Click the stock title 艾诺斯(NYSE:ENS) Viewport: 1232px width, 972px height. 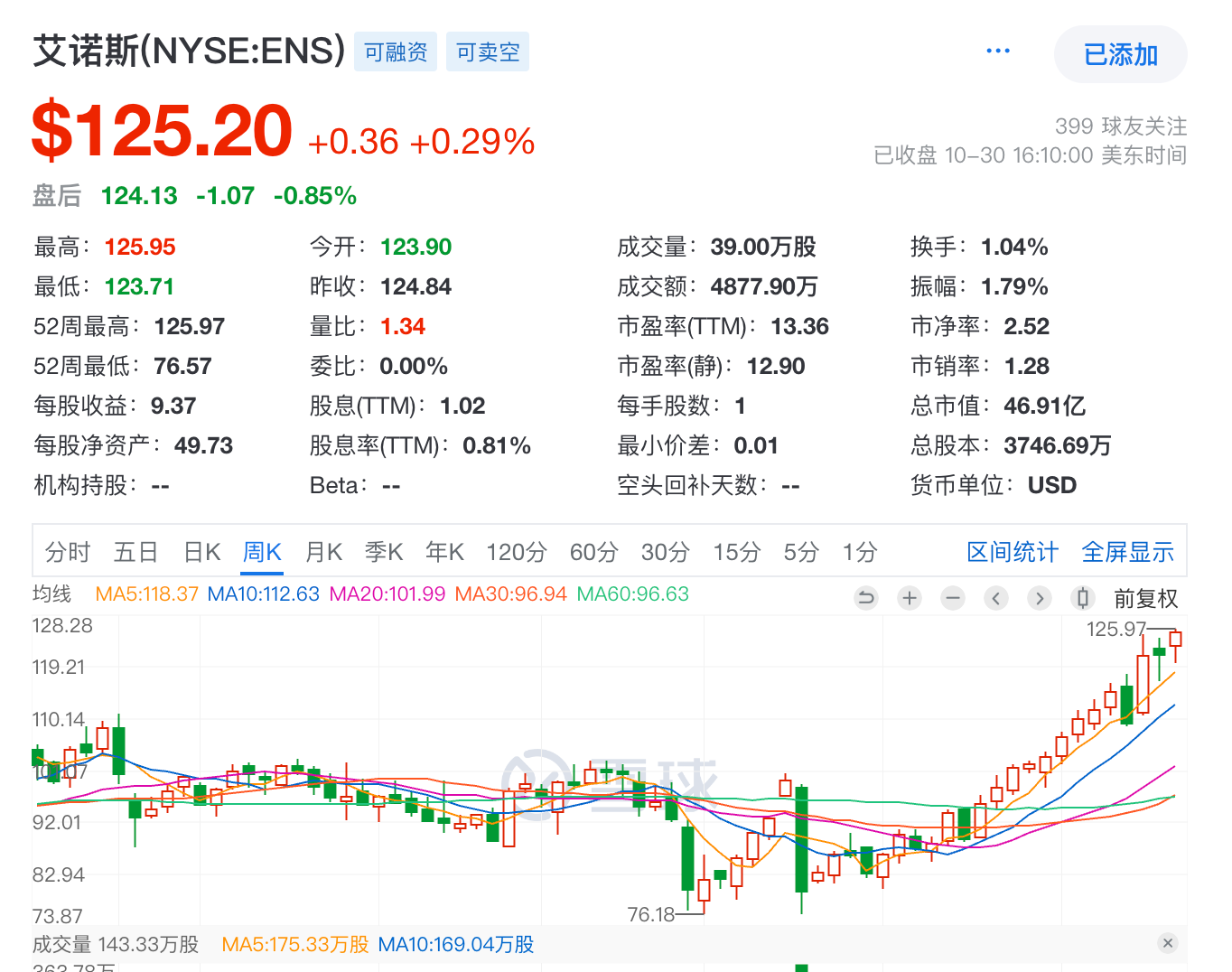[x=190, y=51]
